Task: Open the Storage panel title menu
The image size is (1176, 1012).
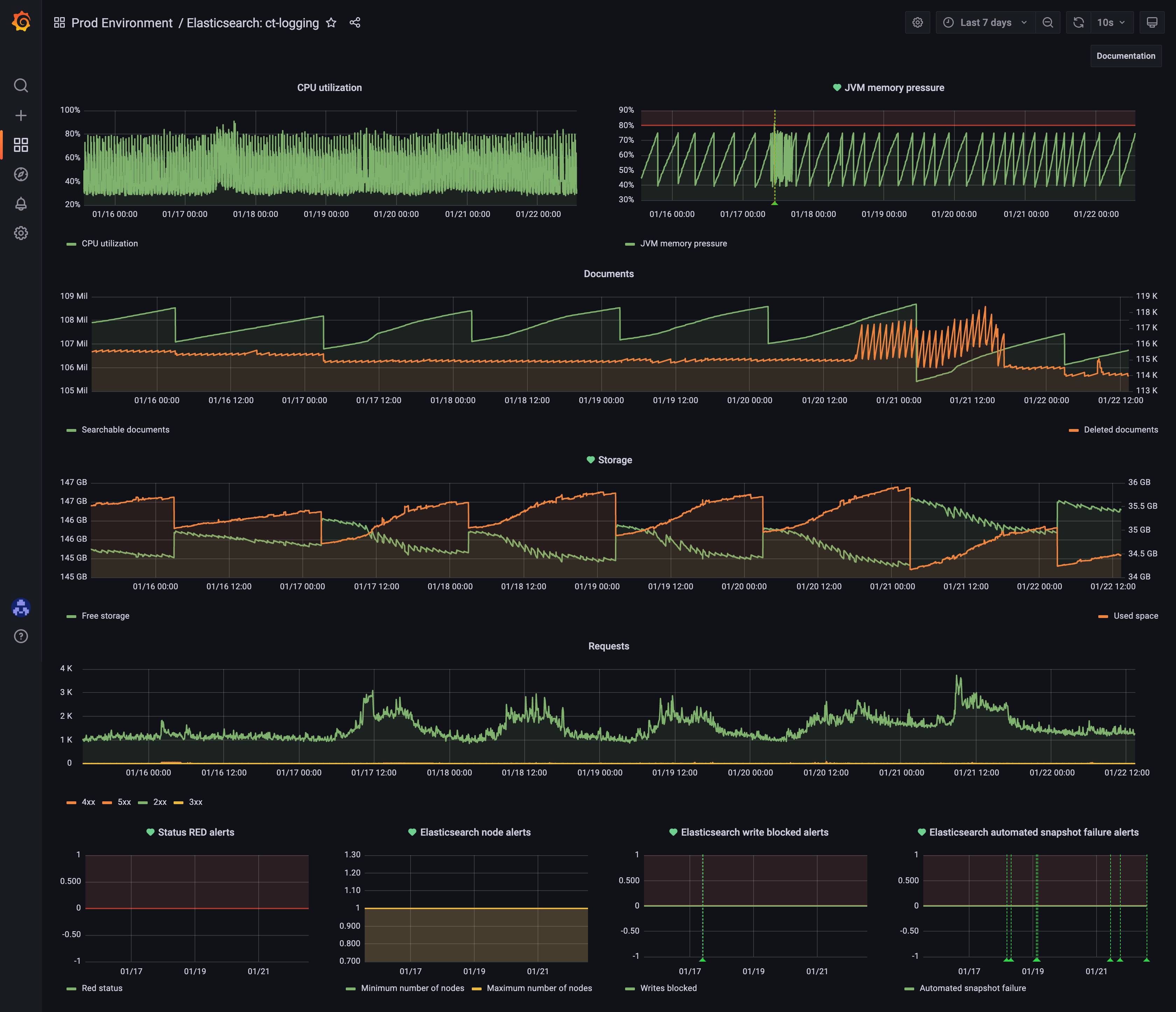Action: [615, 460]
